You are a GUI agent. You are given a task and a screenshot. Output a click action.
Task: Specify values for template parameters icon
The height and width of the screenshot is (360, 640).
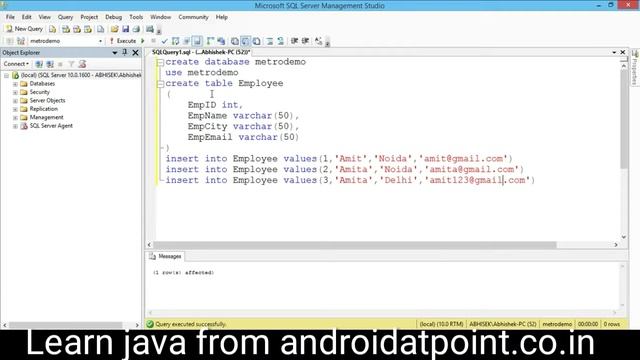point(318,41)
